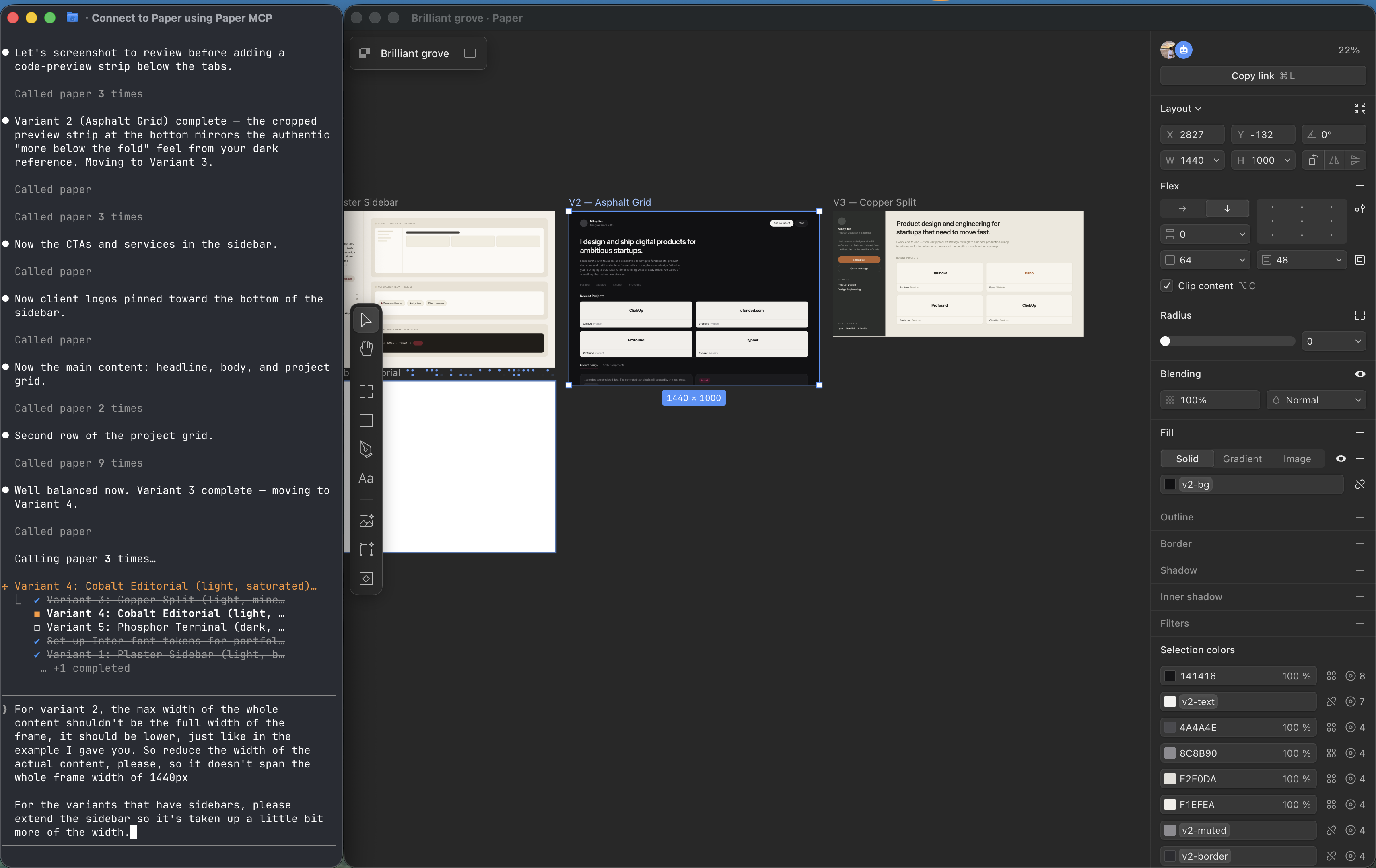Select the Pen tool
The image size is (1376, 868).
click(x=366, y=449)
